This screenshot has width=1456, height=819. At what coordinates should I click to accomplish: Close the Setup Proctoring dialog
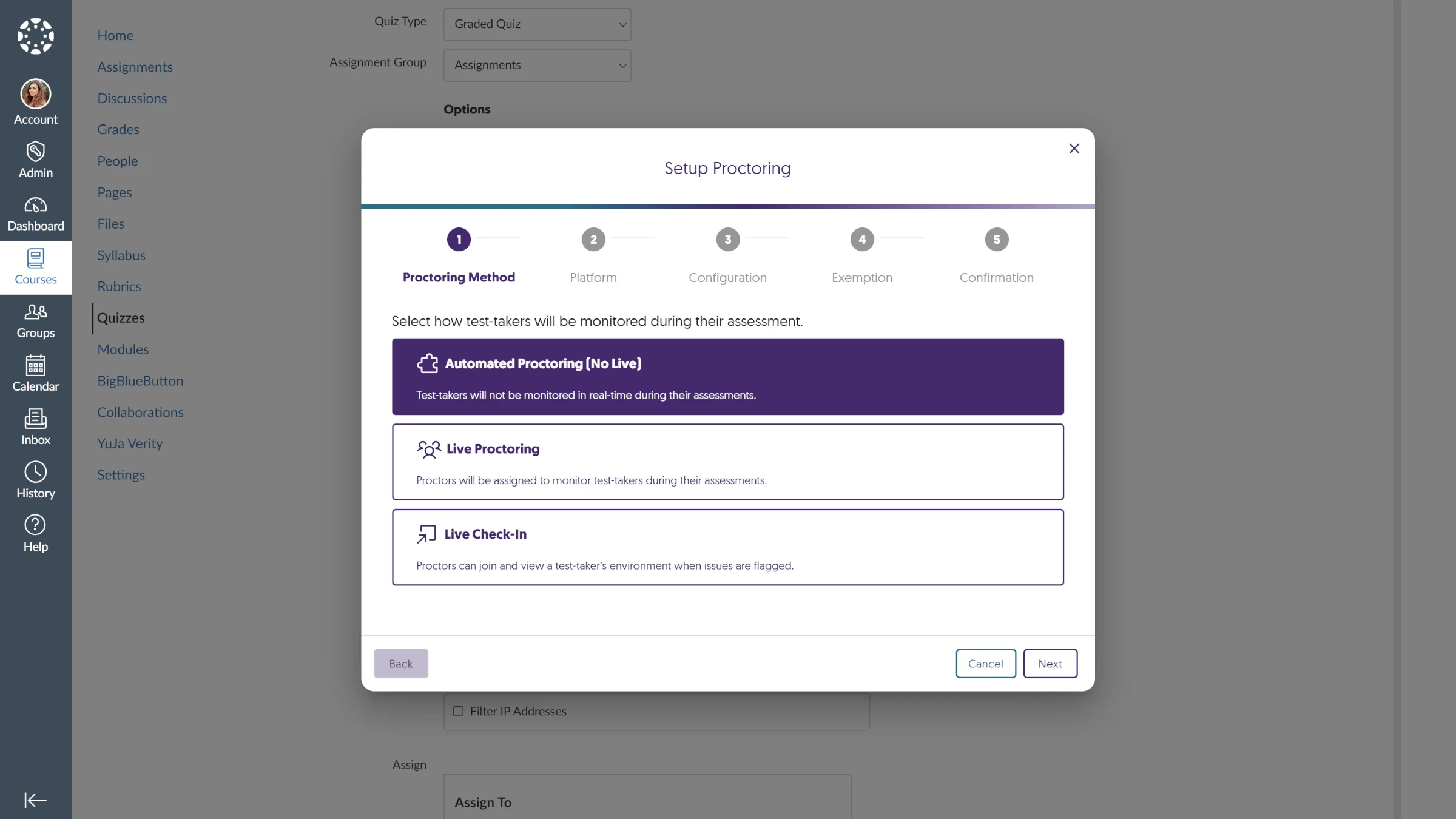coord(1074,149)
